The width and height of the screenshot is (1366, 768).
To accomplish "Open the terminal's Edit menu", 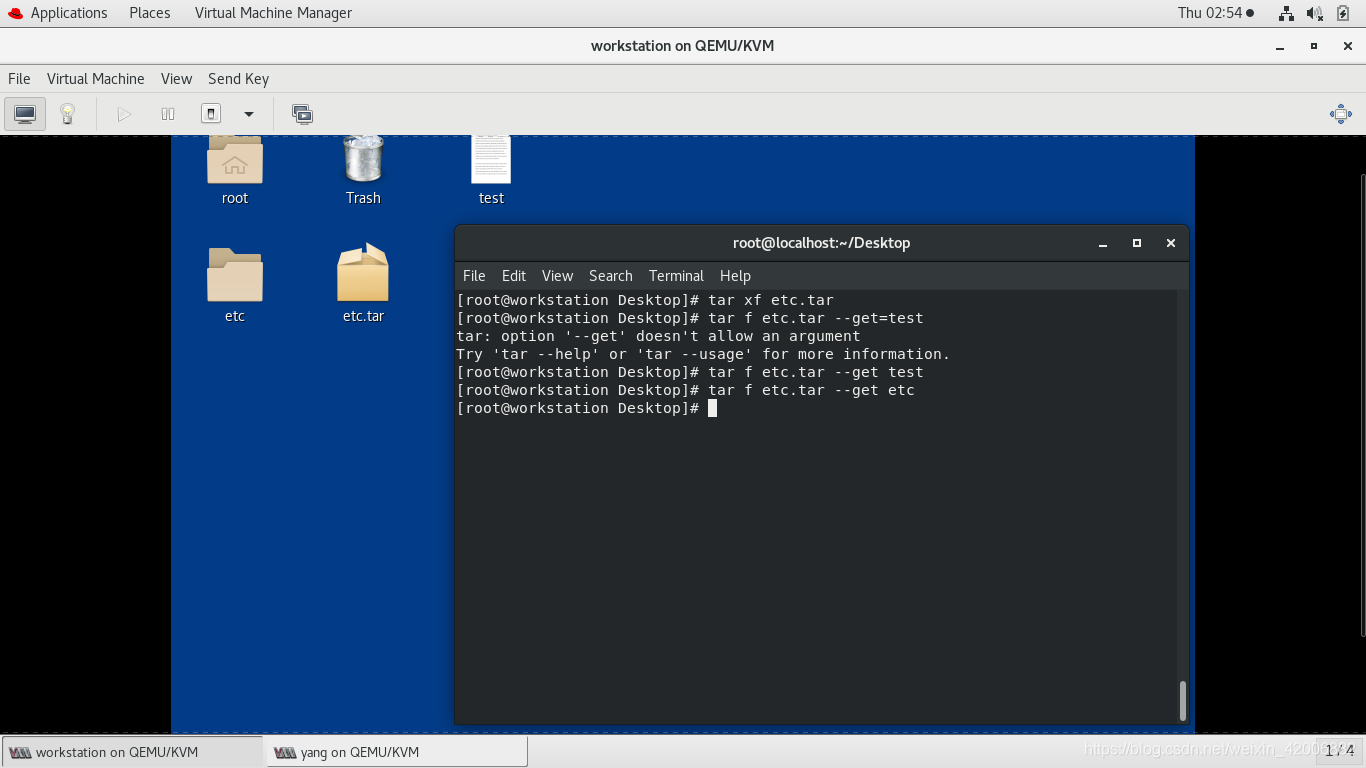I will [514, 276].
